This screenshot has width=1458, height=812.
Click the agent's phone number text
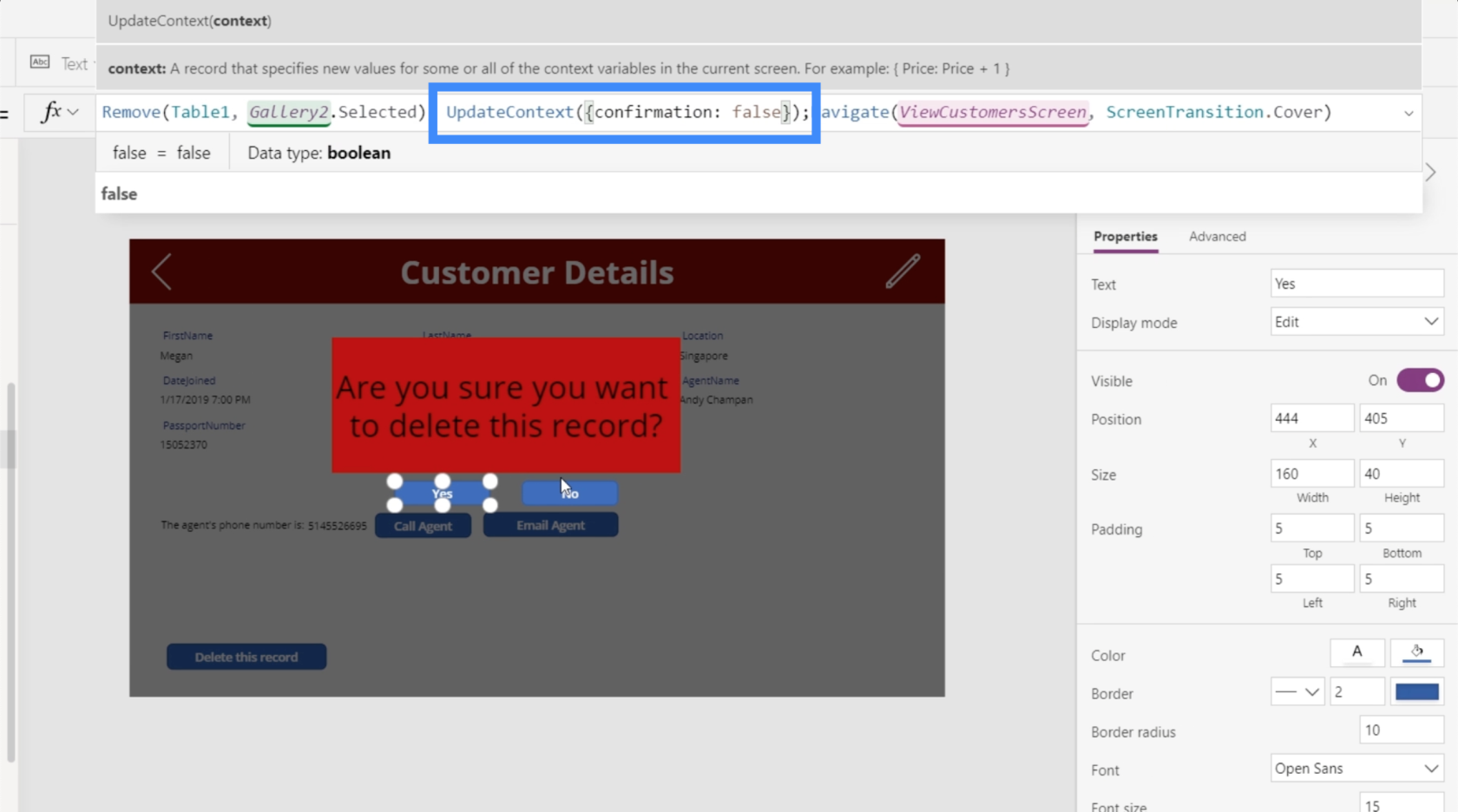[264, 526]
